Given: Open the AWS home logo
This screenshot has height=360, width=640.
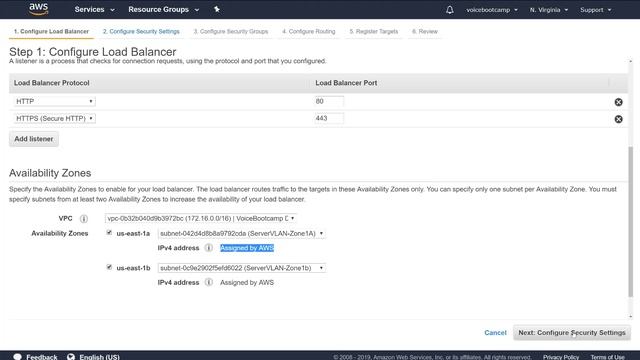Looking at the screenshot, I should (39, 9).
